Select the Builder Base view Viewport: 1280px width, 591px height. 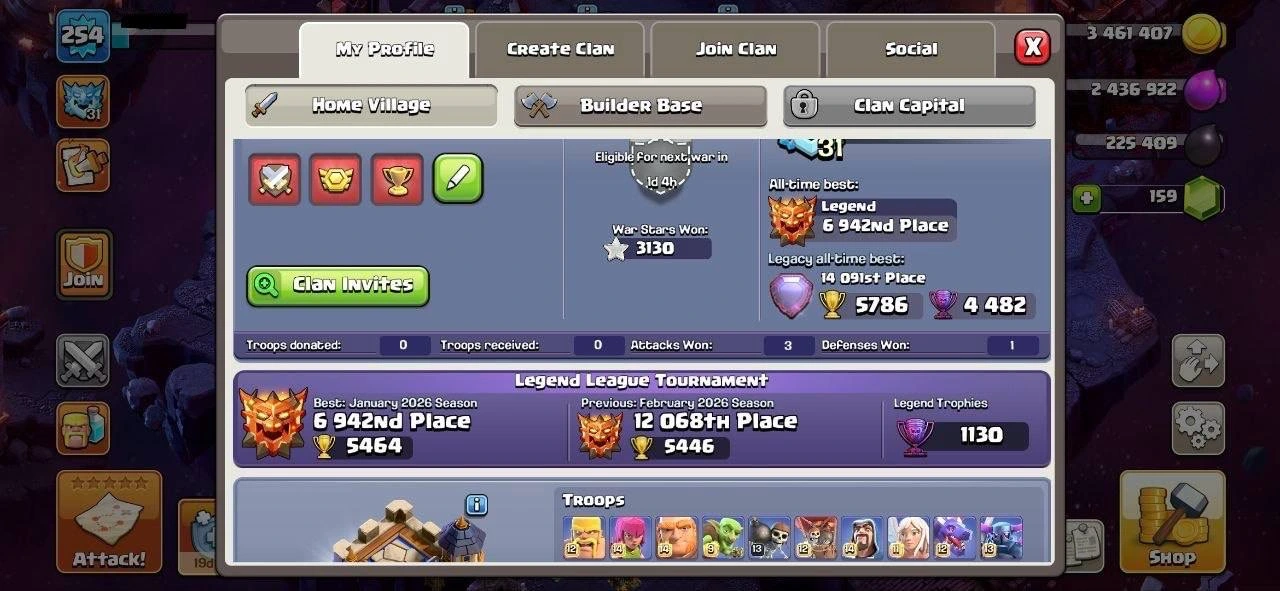[x=641, y=105]
